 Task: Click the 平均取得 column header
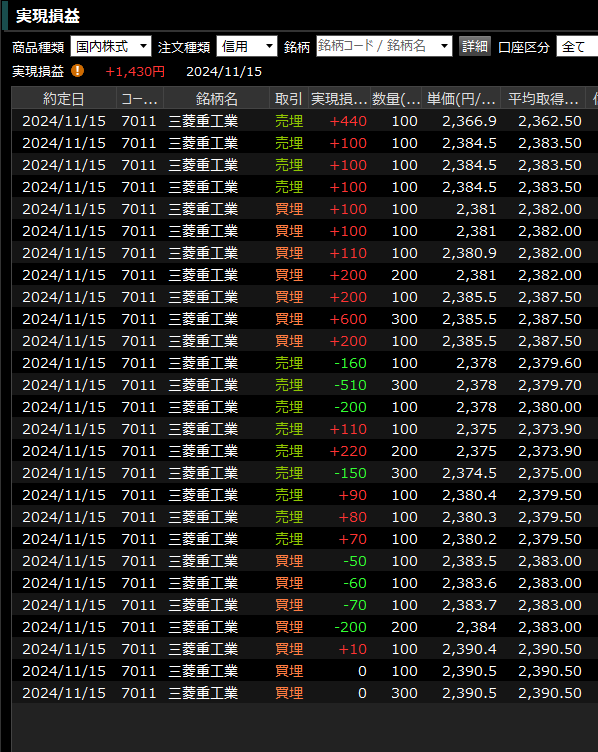click(543, 99)
